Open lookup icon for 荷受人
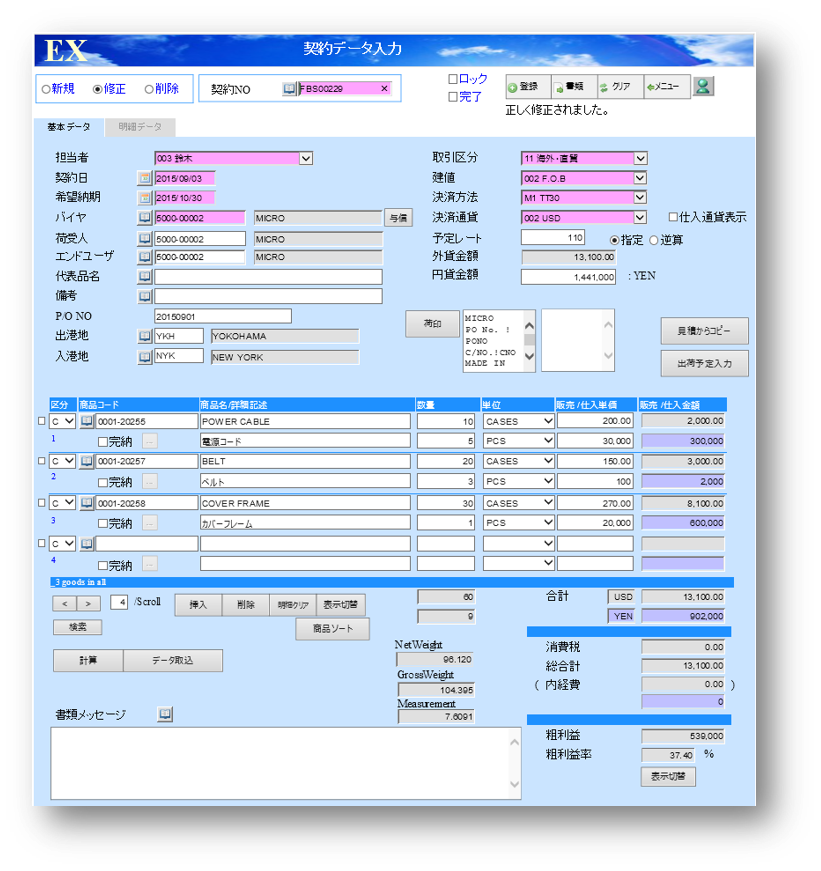Image resolution: width=821 pixels, height=871 pixels. pos(144,239)
